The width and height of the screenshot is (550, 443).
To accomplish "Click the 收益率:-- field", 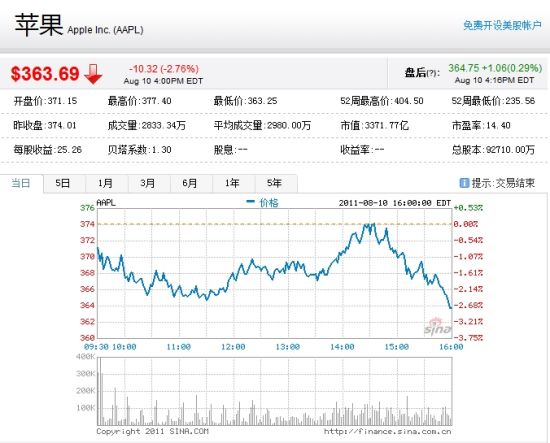I will click(x=362, y=150).
